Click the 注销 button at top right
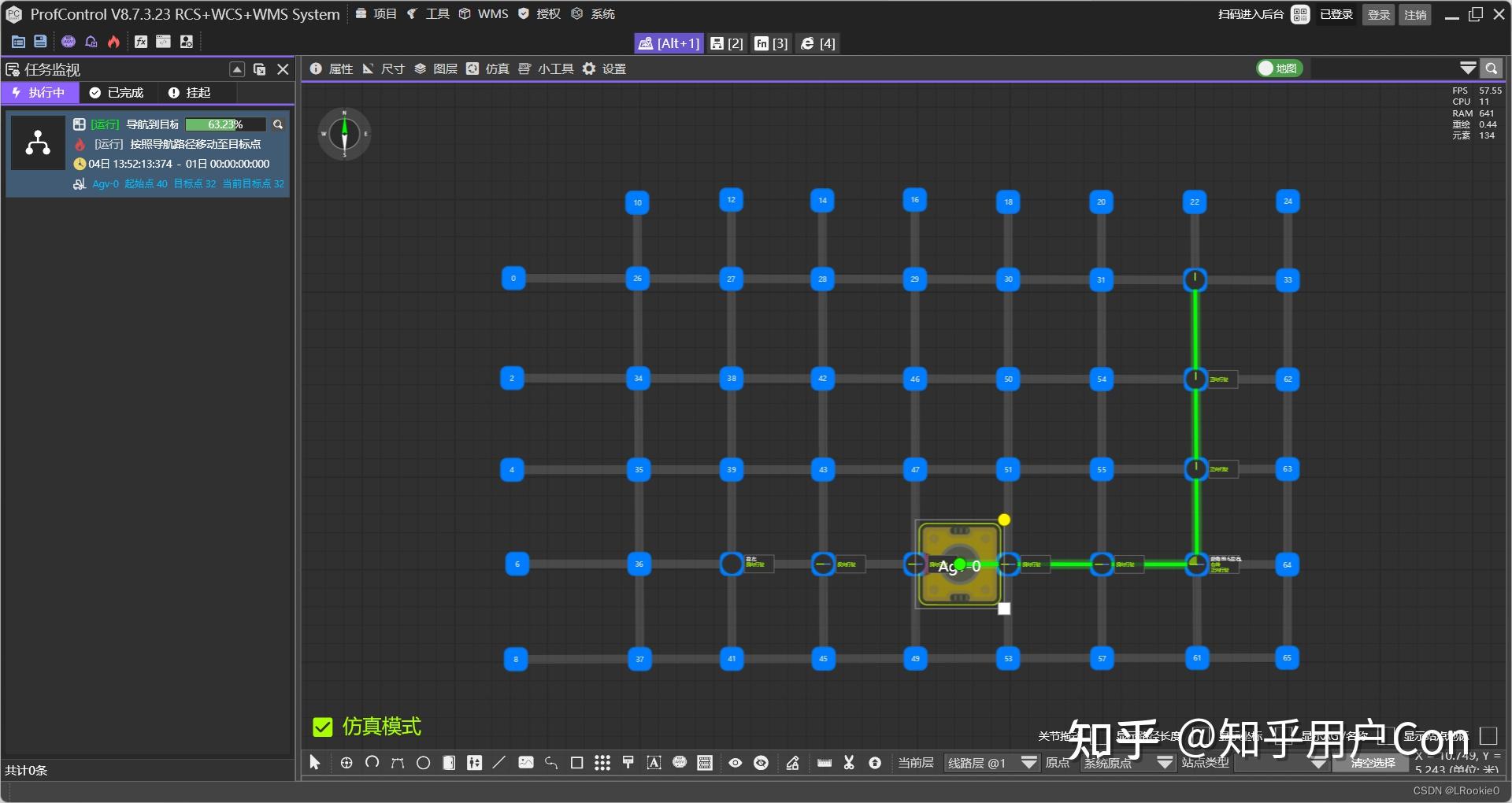This screenshot has height=803, width=1512. [x=1415, y=14]
